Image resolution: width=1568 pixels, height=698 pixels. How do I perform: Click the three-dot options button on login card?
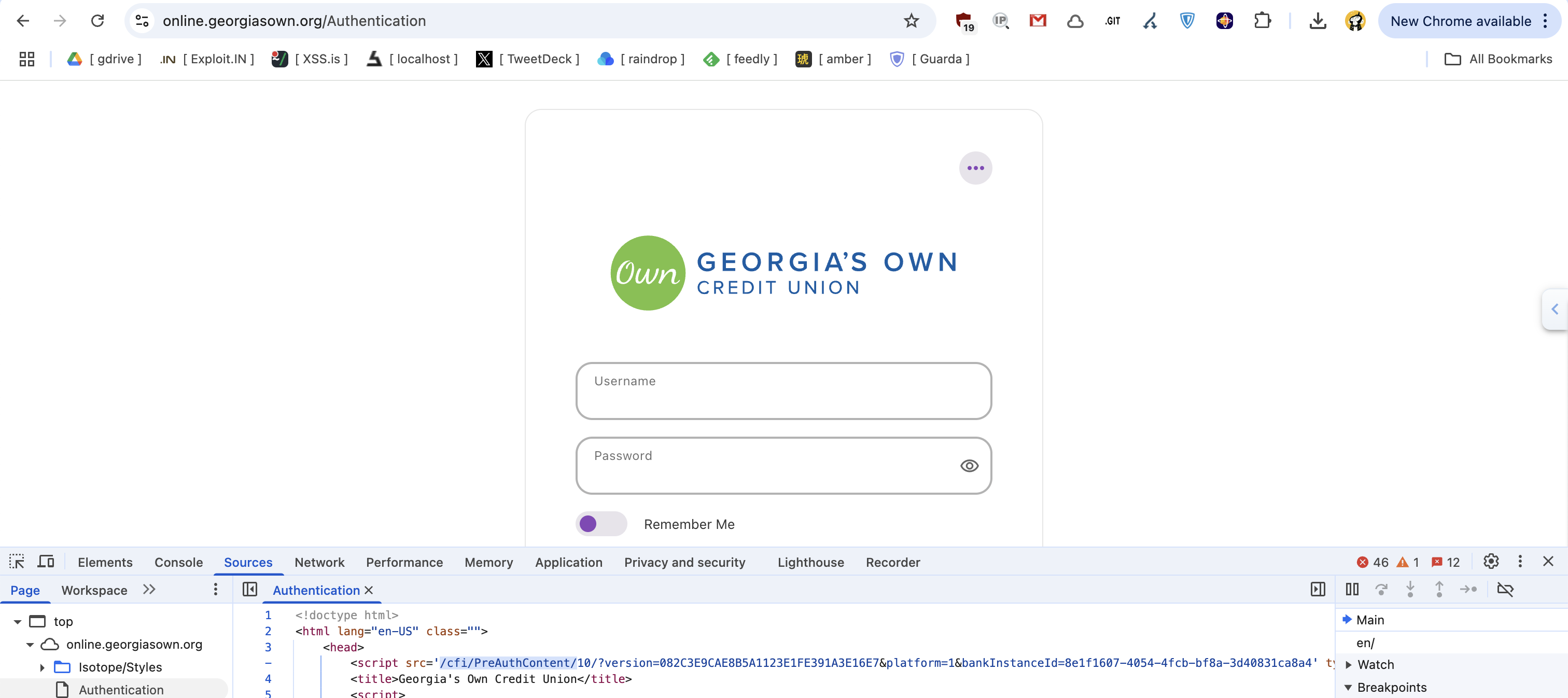click(975, 168)
